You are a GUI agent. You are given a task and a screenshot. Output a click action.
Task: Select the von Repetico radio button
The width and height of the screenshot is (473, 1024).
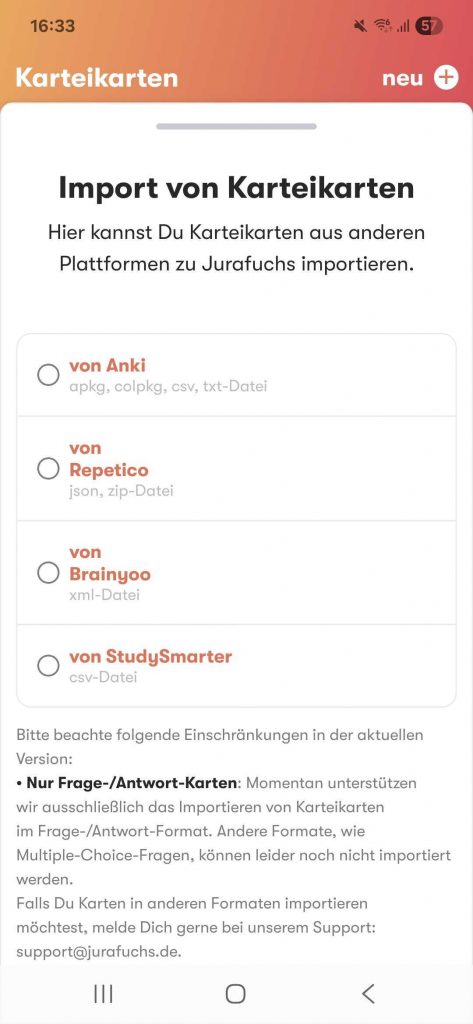point(48,468)
